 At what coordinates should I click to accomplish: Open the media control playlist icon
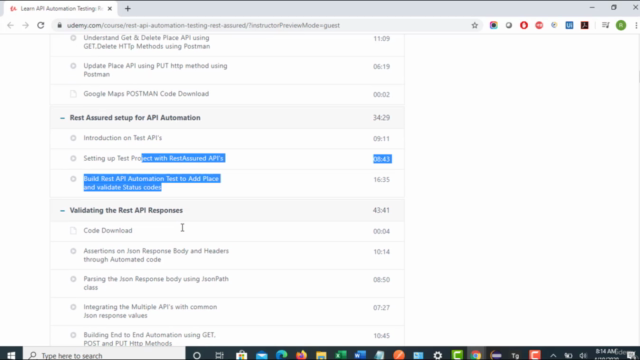[x=605, y=25]
